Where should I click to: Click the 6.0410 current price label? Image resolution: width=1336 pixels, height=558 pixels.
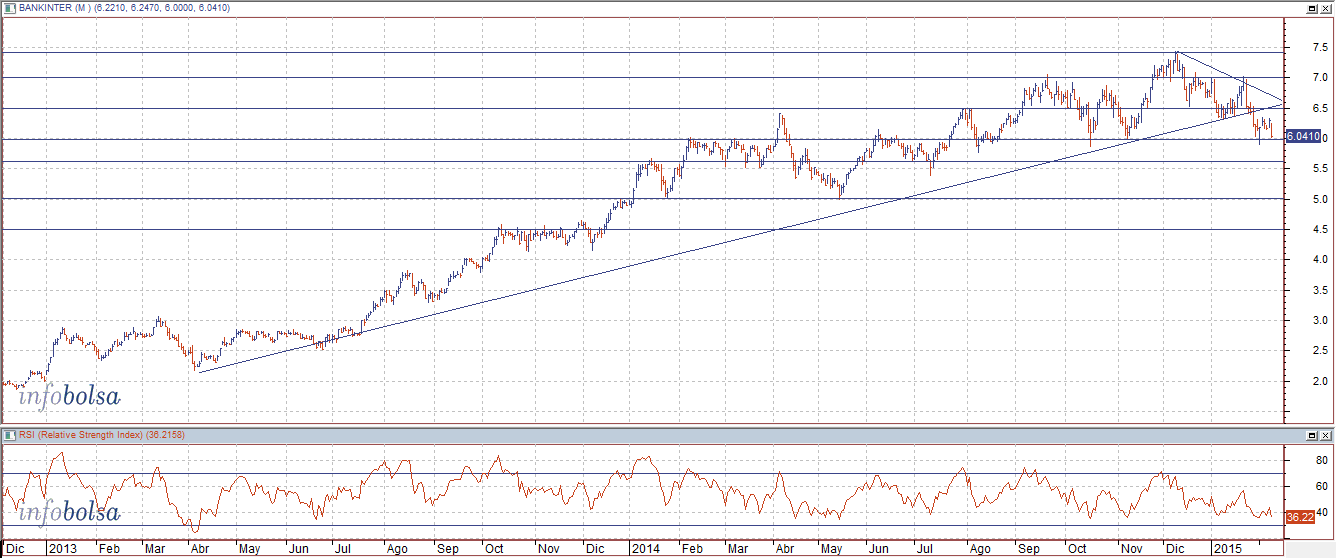pos(1304,135)
